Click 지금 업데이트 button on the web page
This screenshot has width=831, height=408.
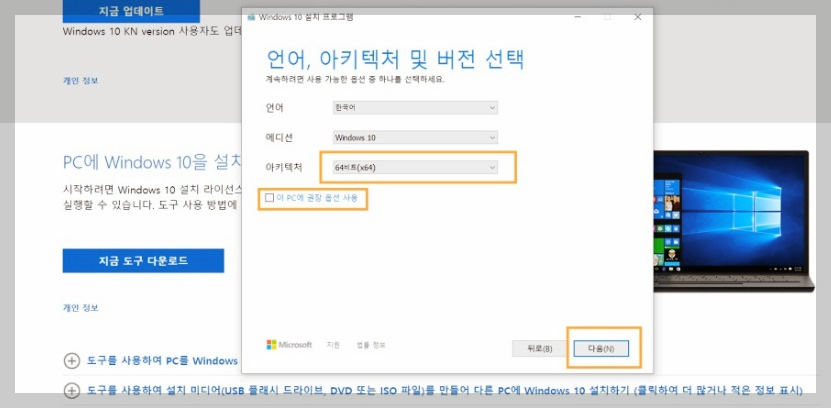pos(131,11)
